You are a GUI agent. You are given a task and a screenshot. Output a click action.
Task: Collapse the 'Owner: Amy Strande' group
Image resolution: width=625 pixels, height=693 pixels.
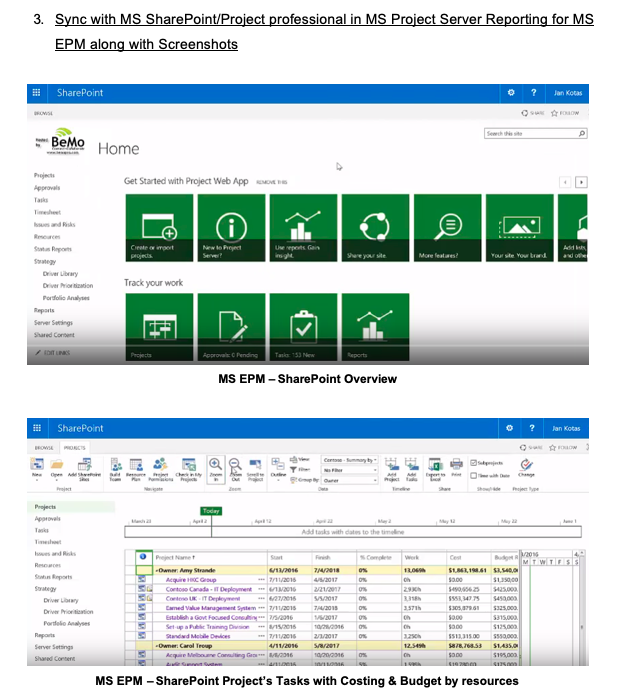click(156, 571)
